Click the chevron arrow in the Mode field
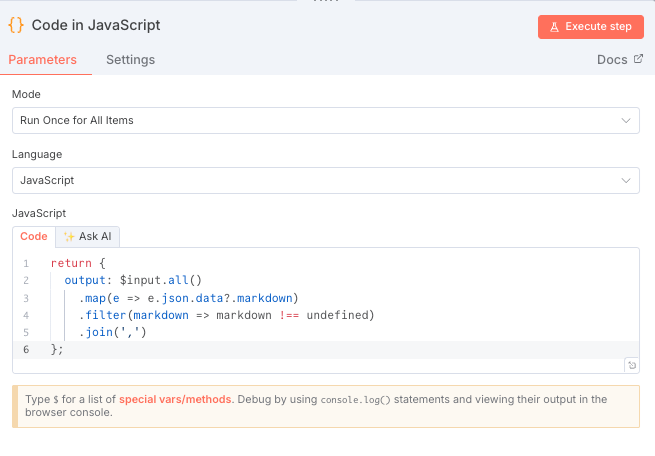The height and width of the screenshot is (456, 655). (626, 120)
